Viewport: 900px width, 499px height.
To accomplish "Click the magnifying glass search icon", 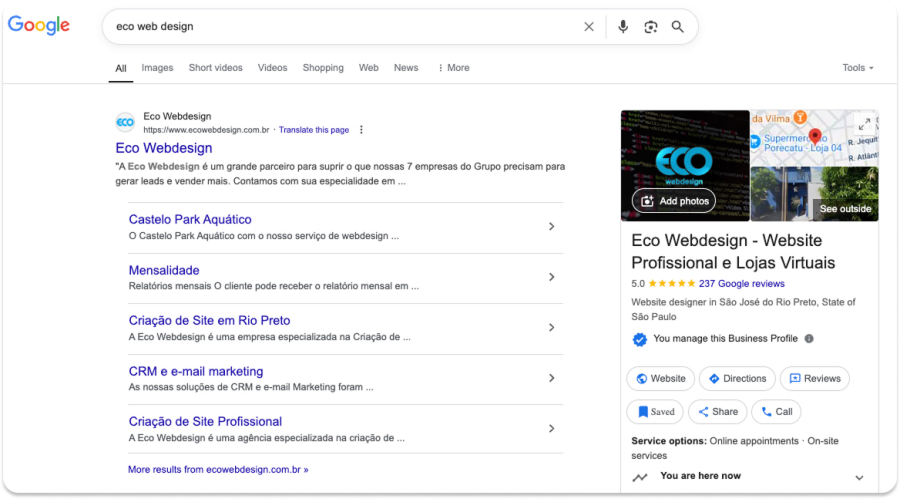I will click(x=677, y=26).
